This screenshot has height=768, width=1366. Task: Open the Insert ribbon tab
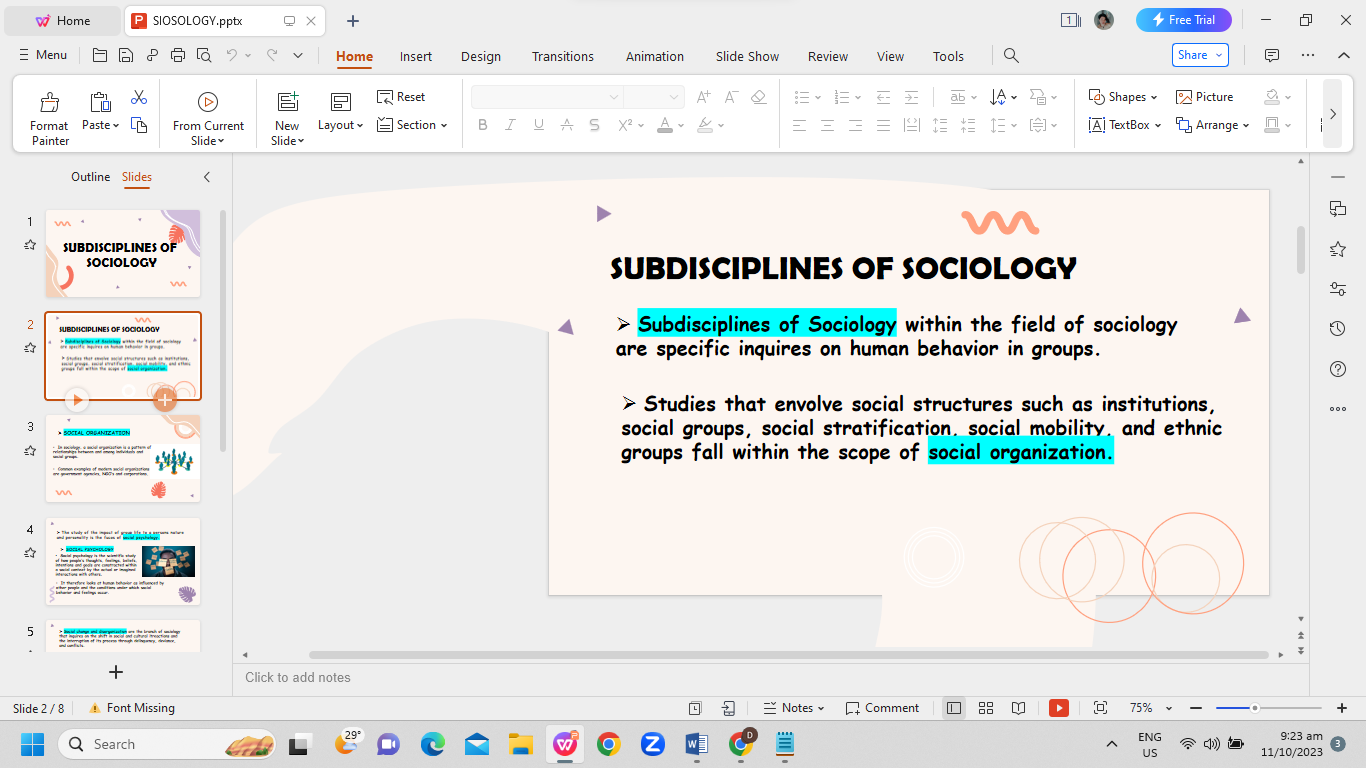(x=416, y=56)
